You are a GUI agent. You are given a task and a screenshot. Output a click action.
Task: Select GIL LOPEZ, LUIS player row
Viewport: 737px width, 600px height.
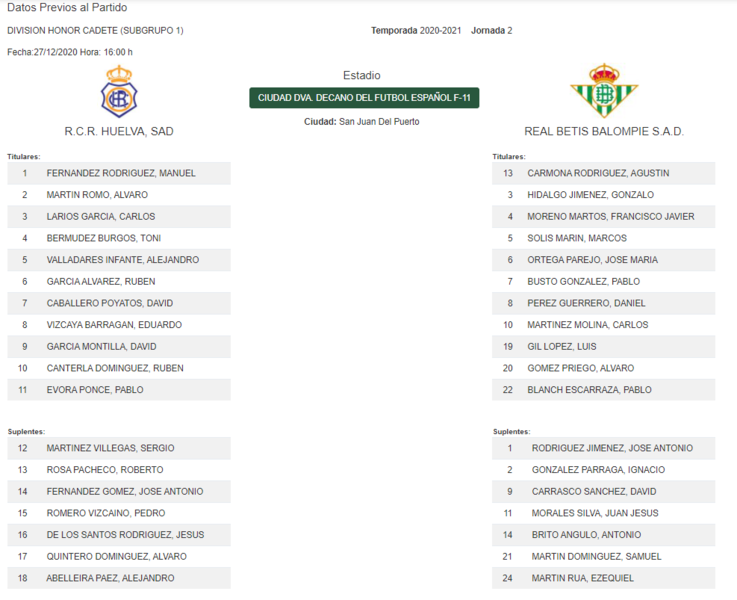pyautogui.click(x=604, y=347)
